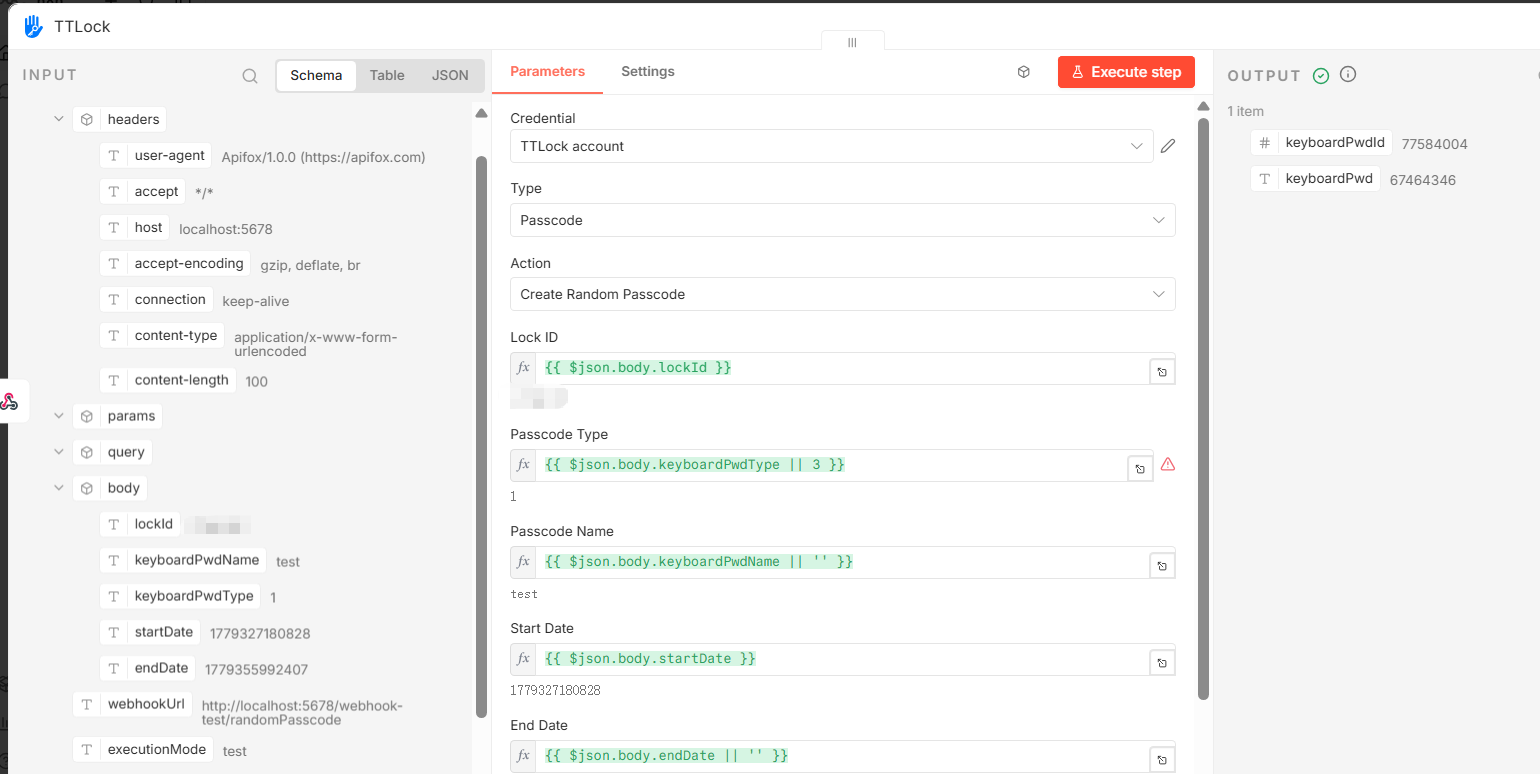Select the executionMode field pill

(x=143, y=750)
